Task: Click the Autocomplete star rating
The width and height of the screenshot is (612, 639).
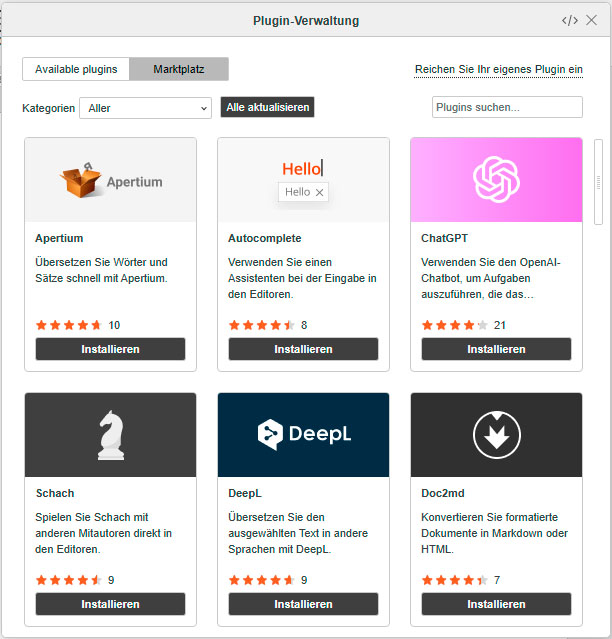Action: (x=262, y=325)
